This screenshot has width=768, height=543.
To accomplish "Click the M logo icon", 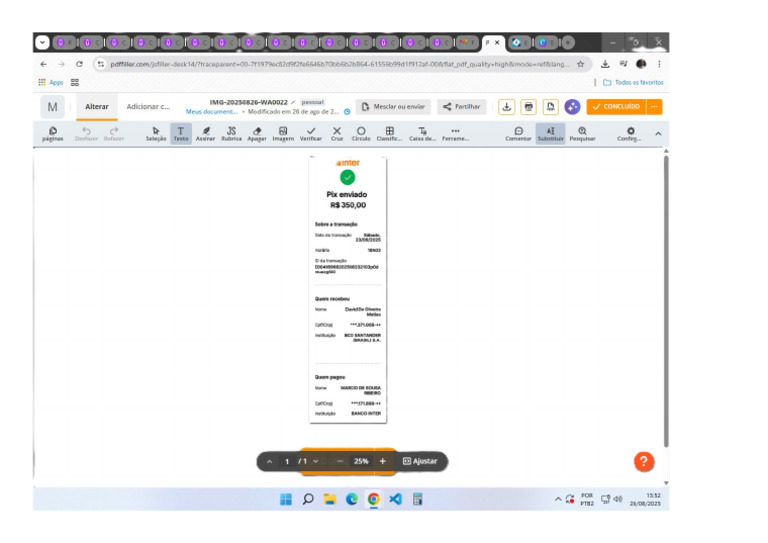I will [x=52, y=107].
